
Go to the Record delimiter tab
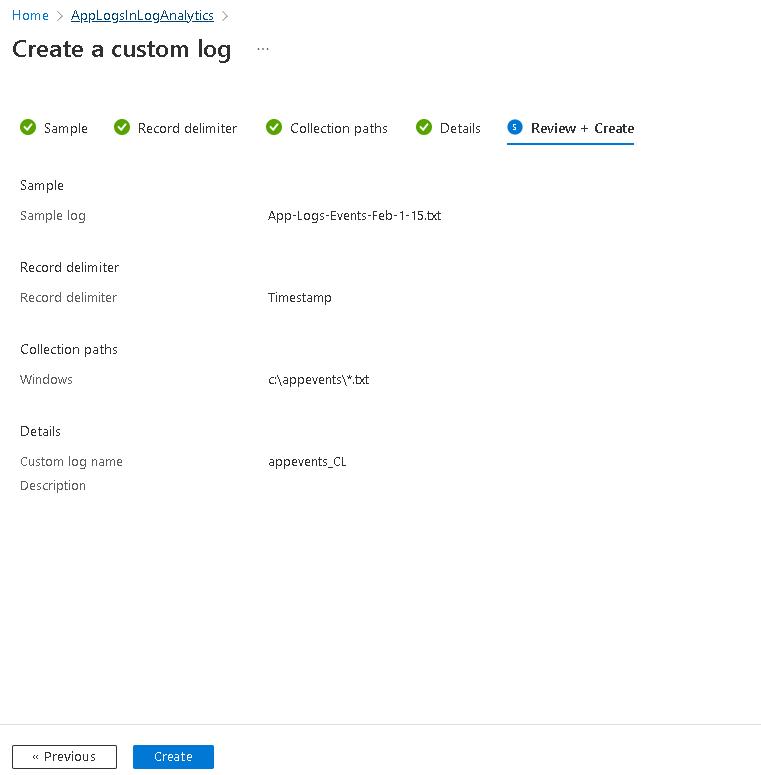click(187, 128)
